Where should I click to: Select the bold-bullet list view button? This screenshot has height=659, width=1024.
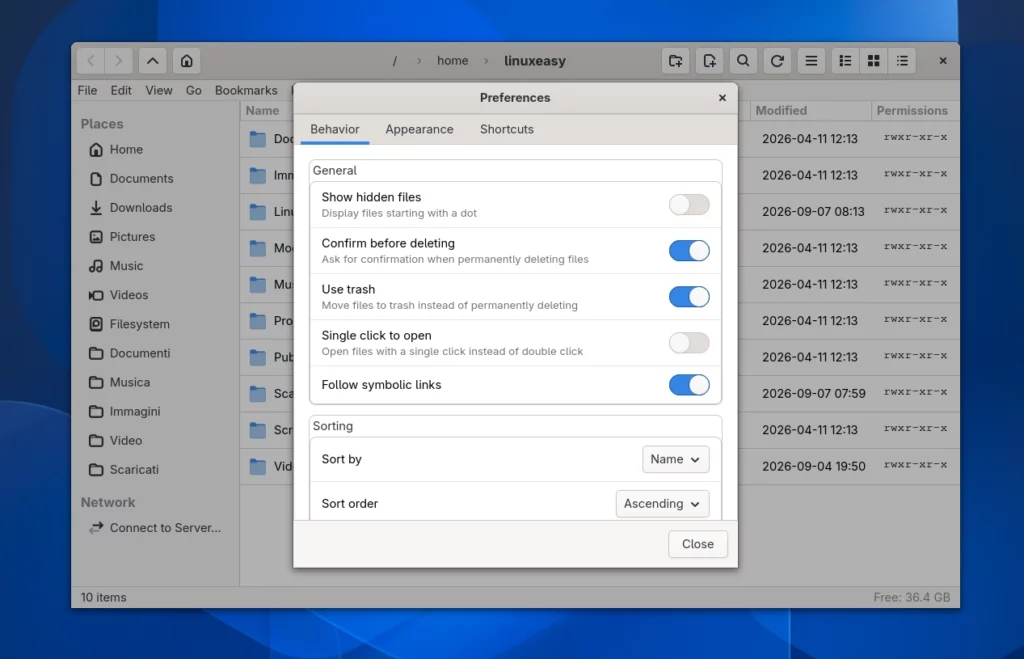(x=845, y=61)
